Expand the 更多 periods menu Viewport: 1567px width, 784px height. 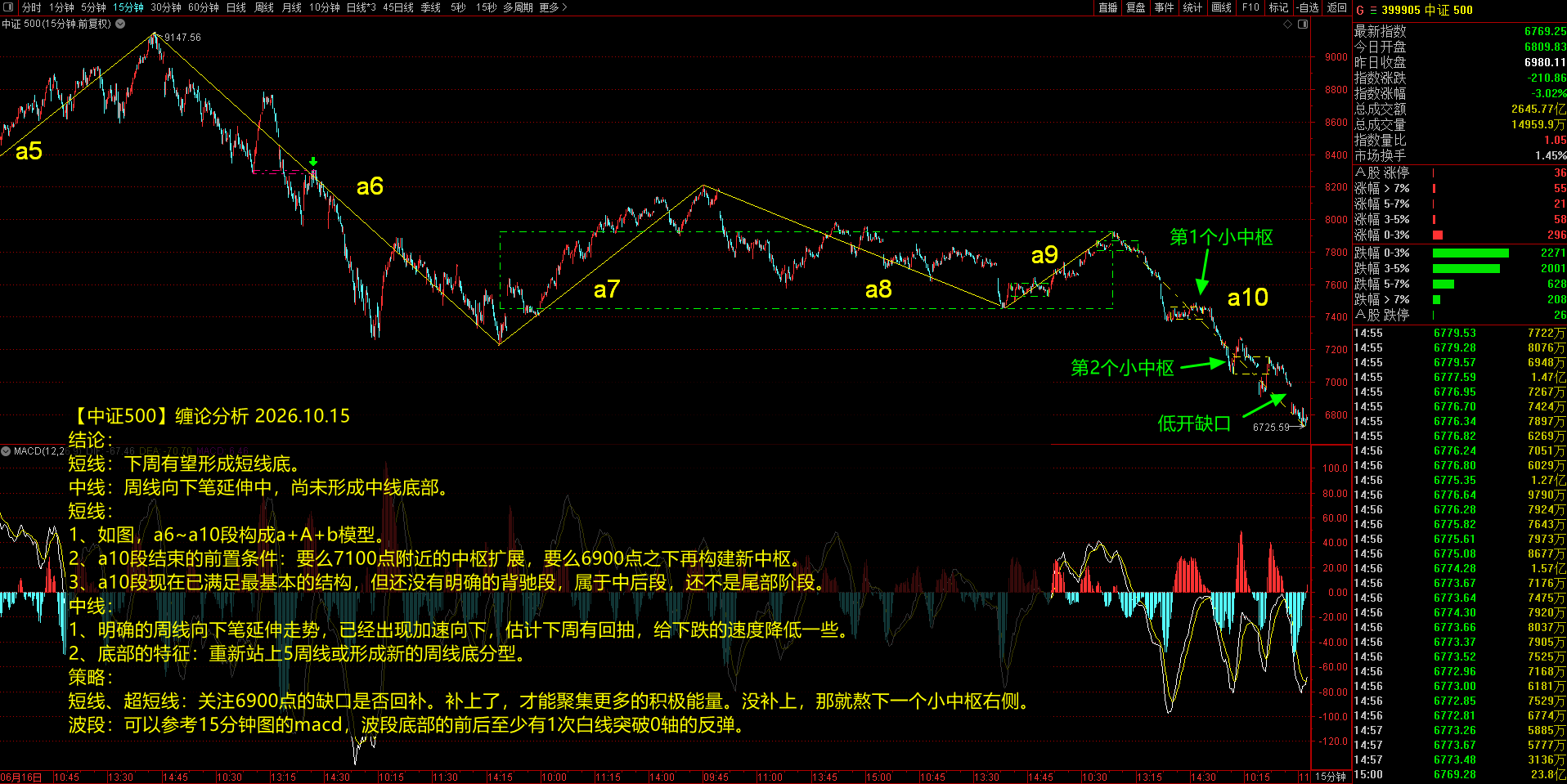[553, 7]
